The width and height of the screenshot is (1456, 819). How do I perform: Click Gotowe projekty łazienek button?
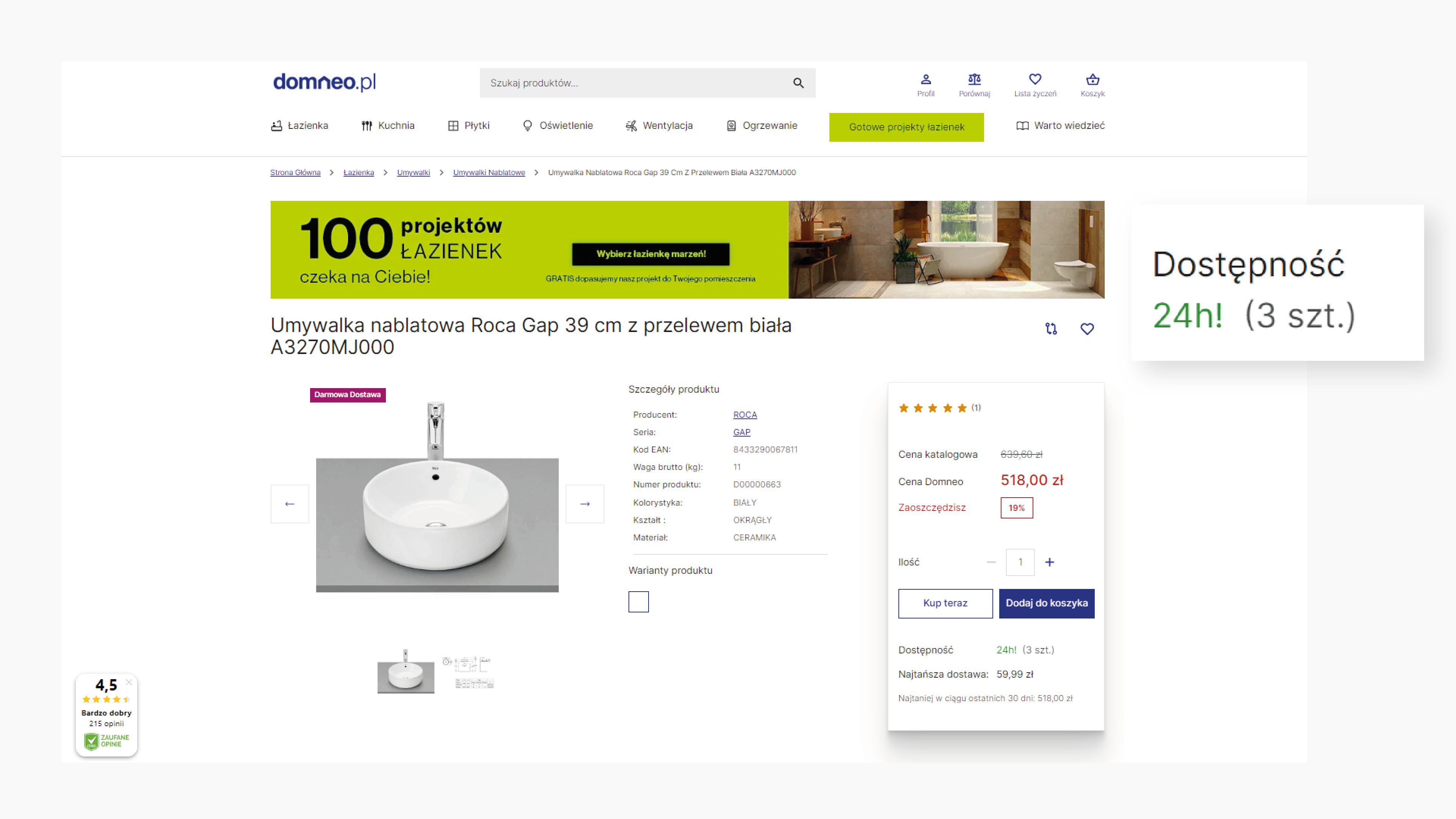[906, 127]
